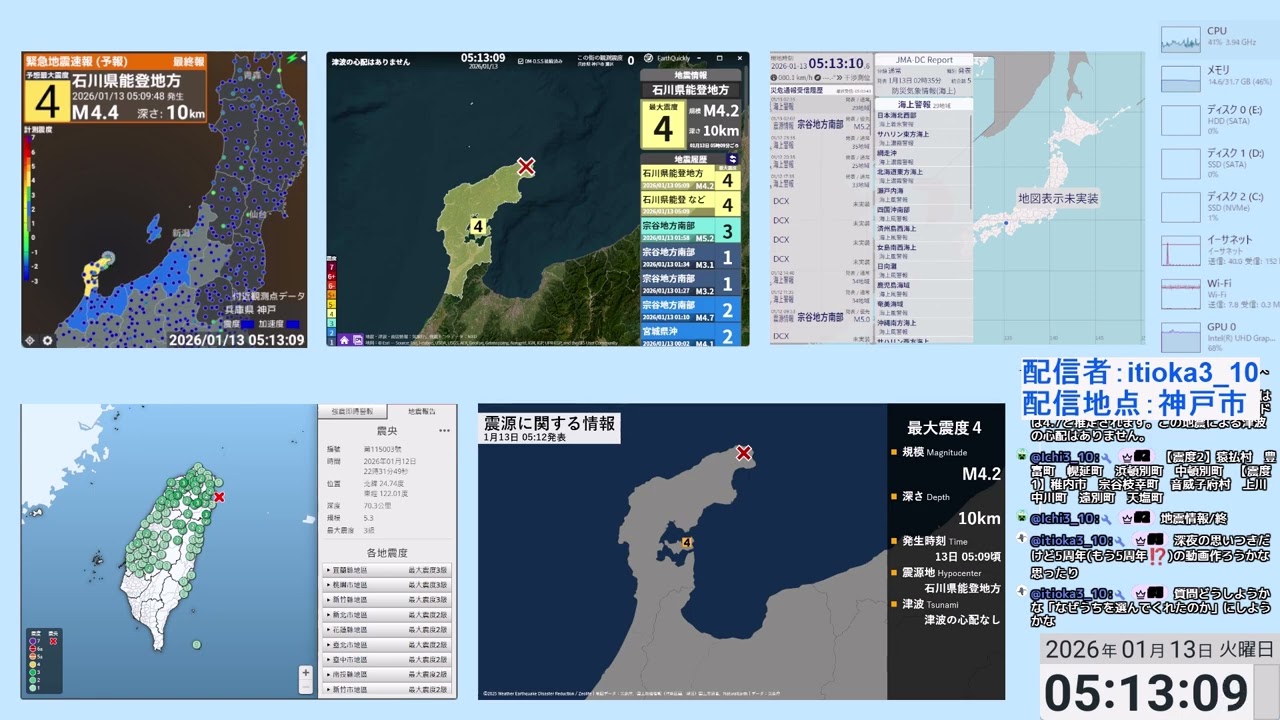
Task: Expand 花蓮縣地區 intensity list
Action: [x=386, y=630]
